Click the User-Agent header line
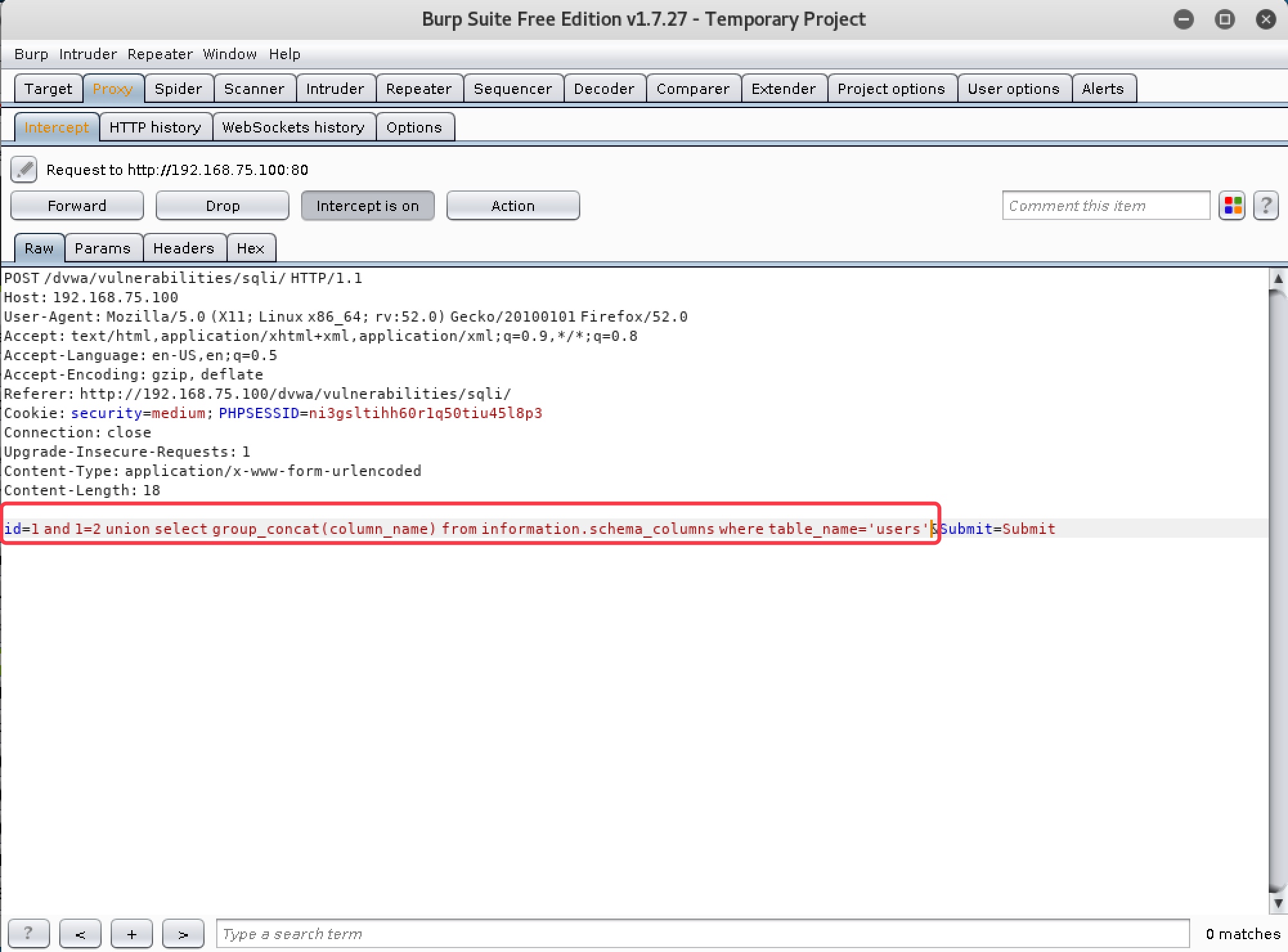1288x952 pixels. tap(345, 316)
